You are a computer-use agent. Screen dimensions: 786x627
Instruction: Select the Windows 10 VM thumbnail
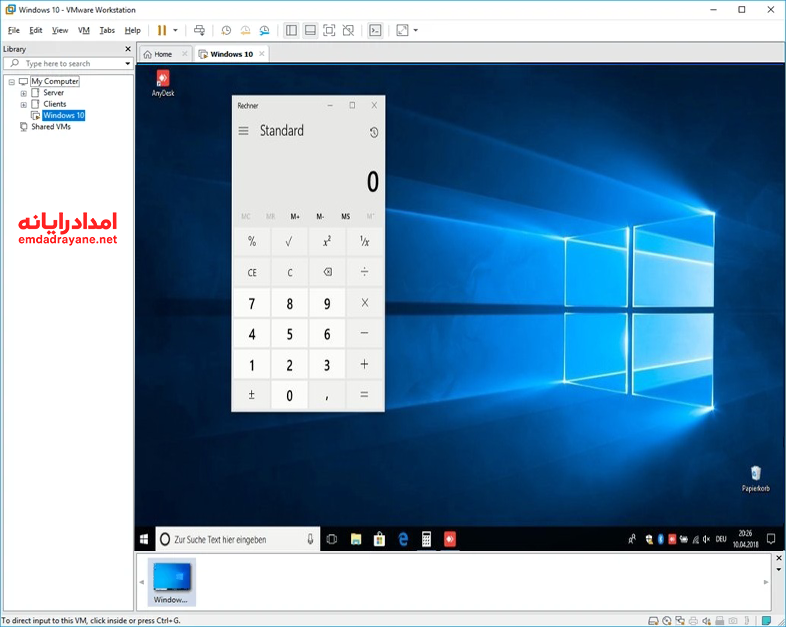click(x=171, y=582)
